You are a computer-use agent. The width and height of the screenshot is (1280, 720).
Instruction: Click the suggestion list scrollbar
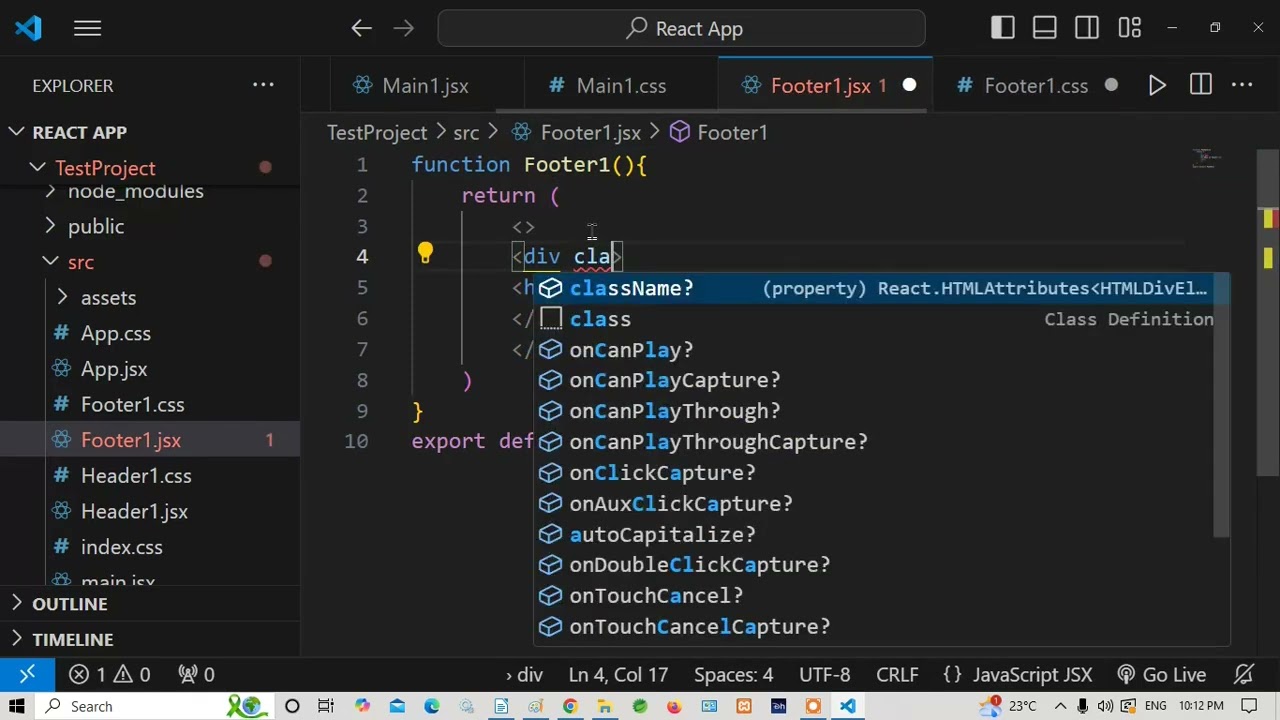(x=1222, y=405)
